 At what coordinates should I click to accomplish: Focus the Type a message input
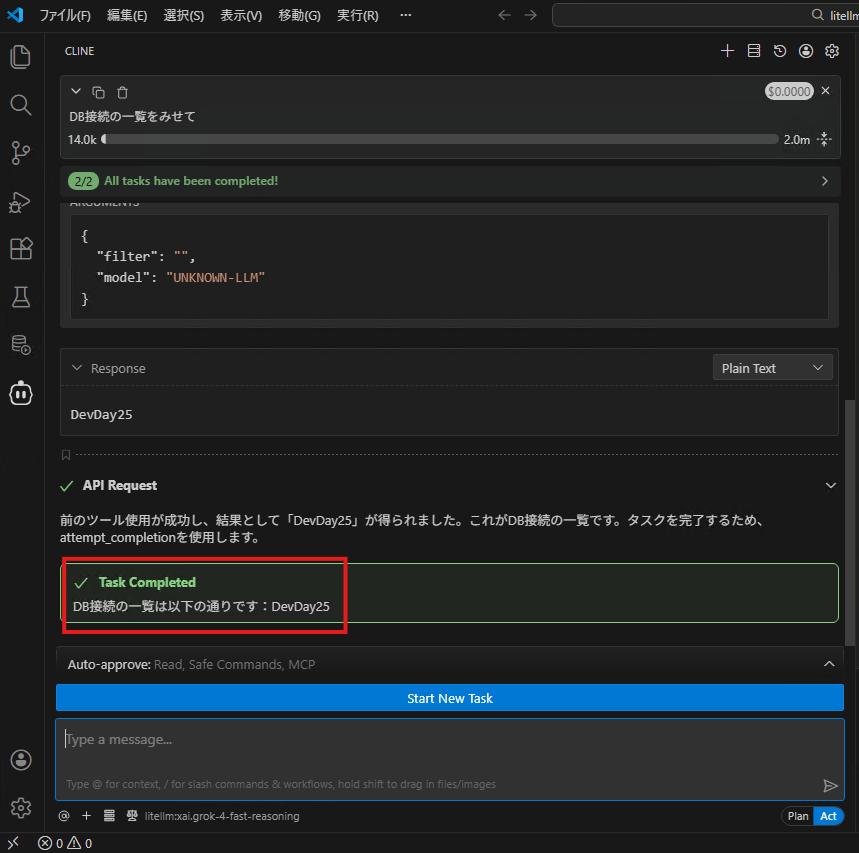coord(450,759)
